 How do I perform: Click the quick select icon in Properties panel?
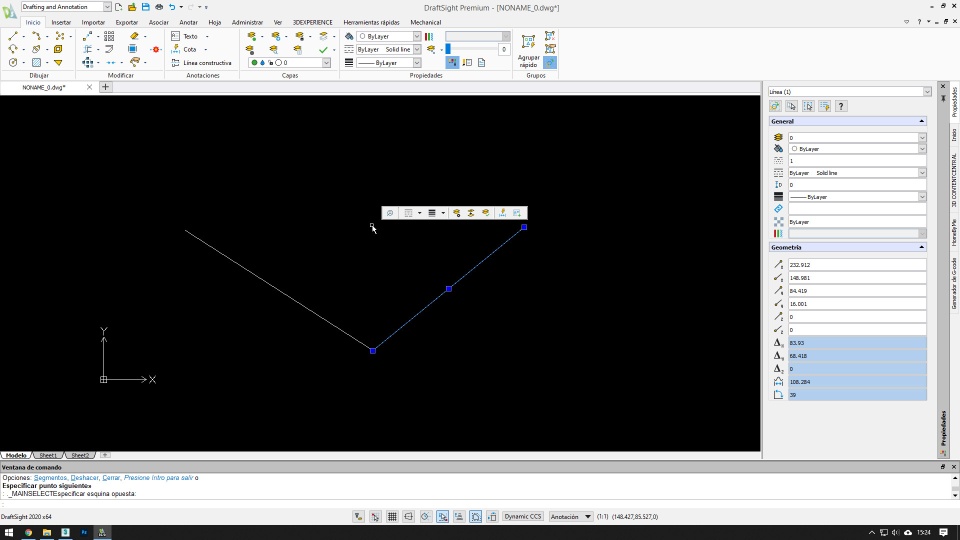825,106
